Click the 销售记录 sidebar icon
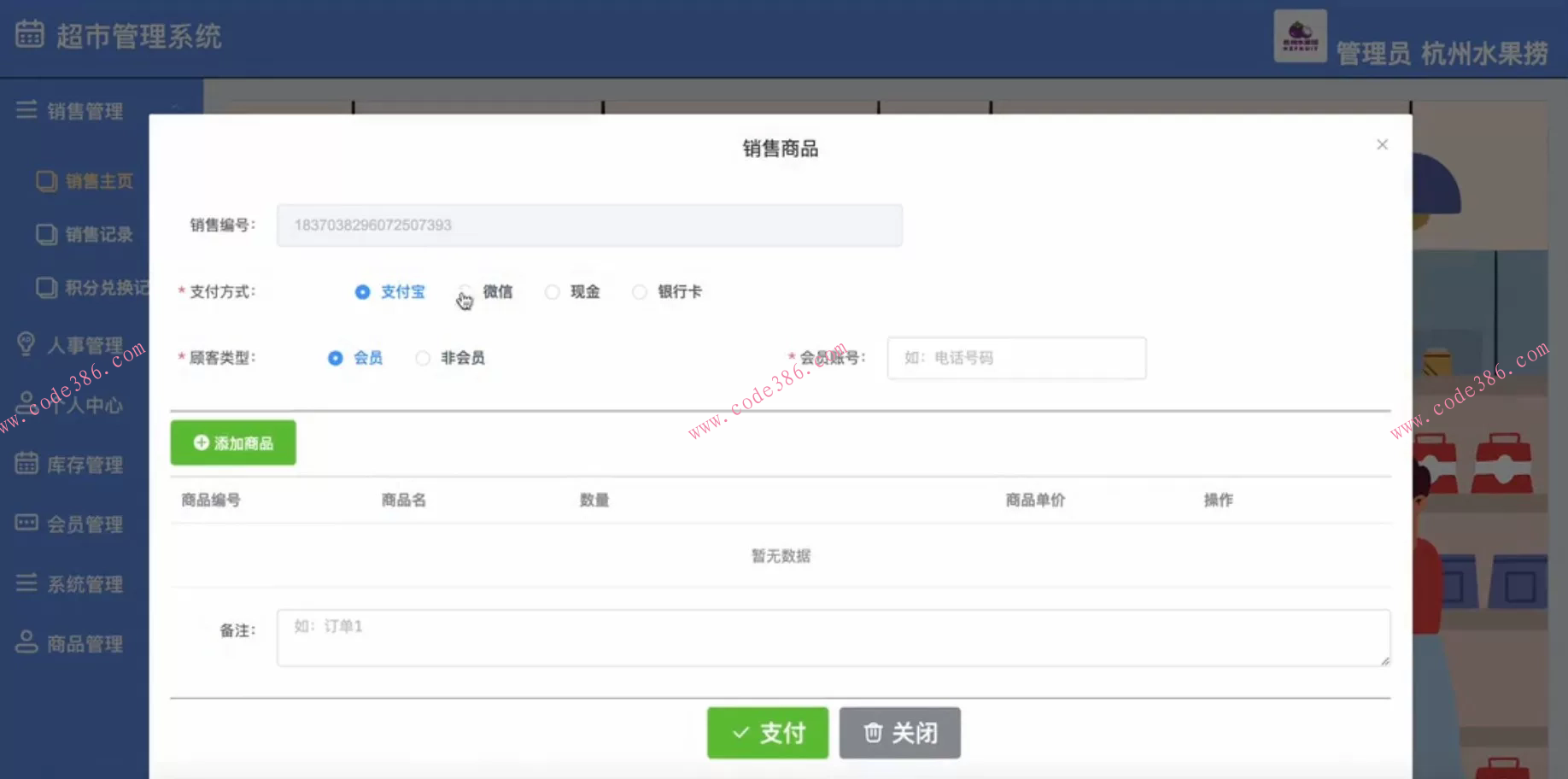Screen dimensions: 1568x779 click(47, 234)
